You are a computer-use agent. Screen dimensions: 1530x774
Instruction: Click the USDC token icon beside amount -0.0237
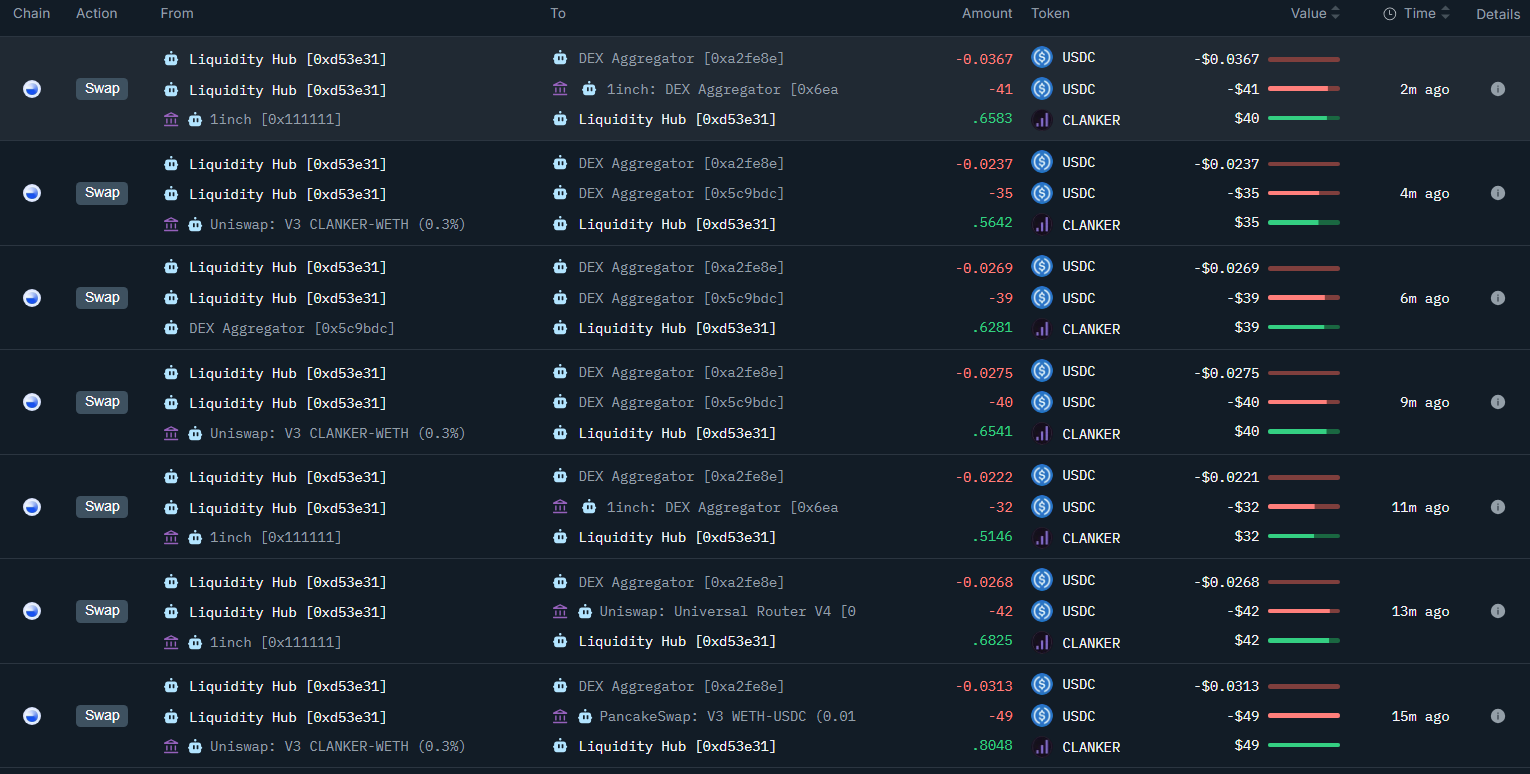pos(1042,162)
